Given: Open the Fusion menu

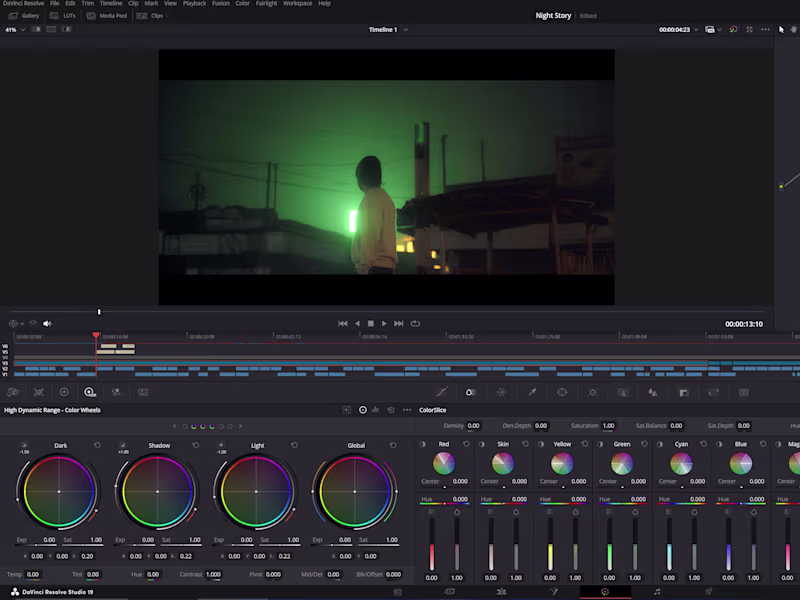Looking at the screenshot, I should pos(221,4).
